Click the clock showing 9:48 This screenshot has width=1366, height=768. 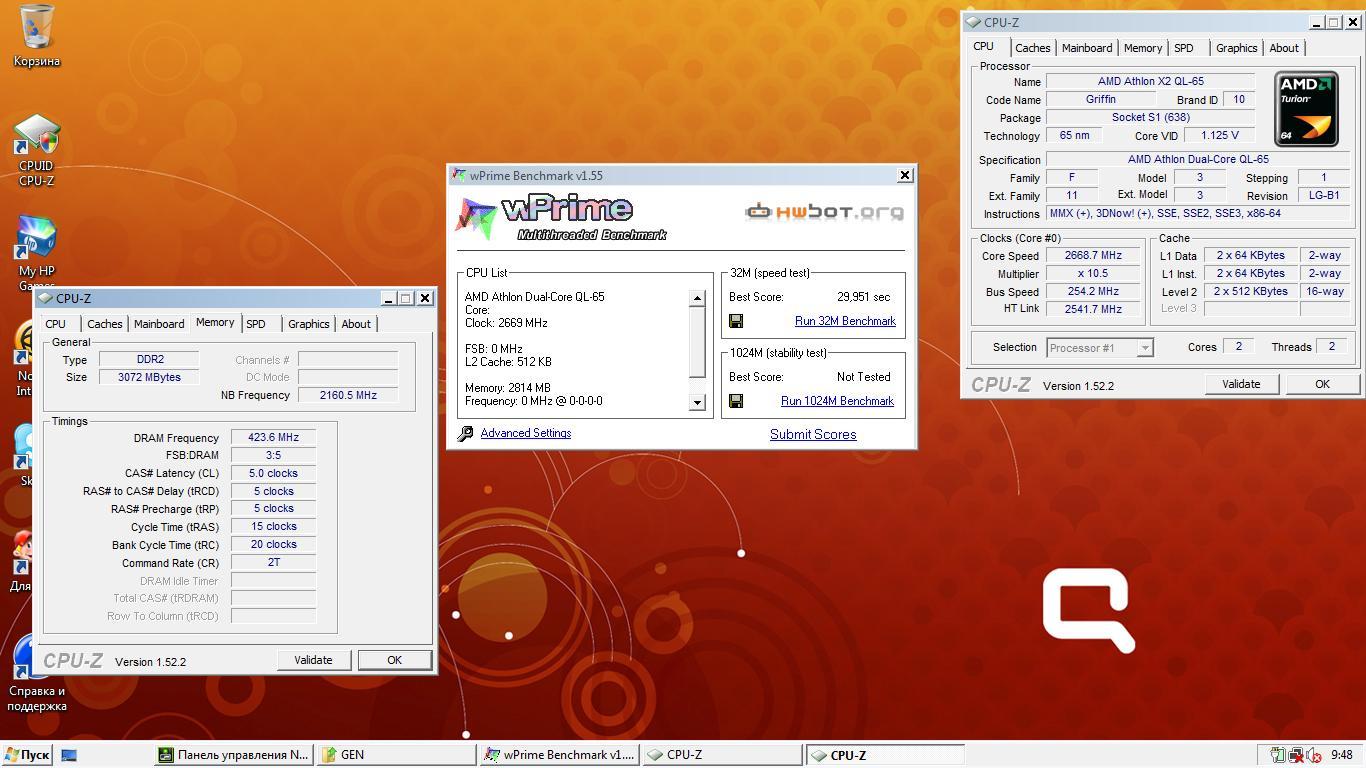coord(1341,755)
